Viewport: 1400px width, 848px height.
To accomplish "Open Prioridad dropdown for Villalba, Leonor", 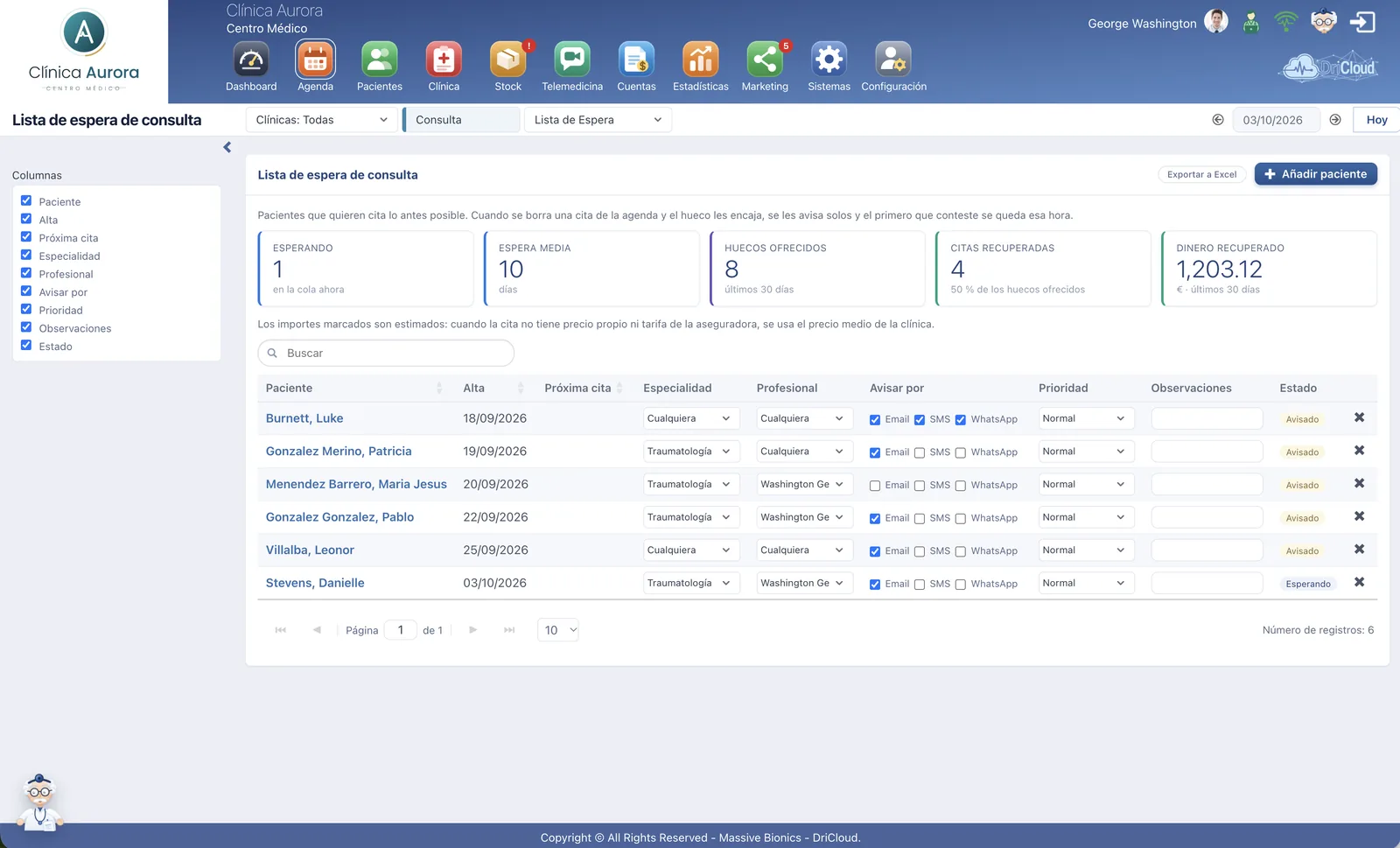I will click(1086, 550).
